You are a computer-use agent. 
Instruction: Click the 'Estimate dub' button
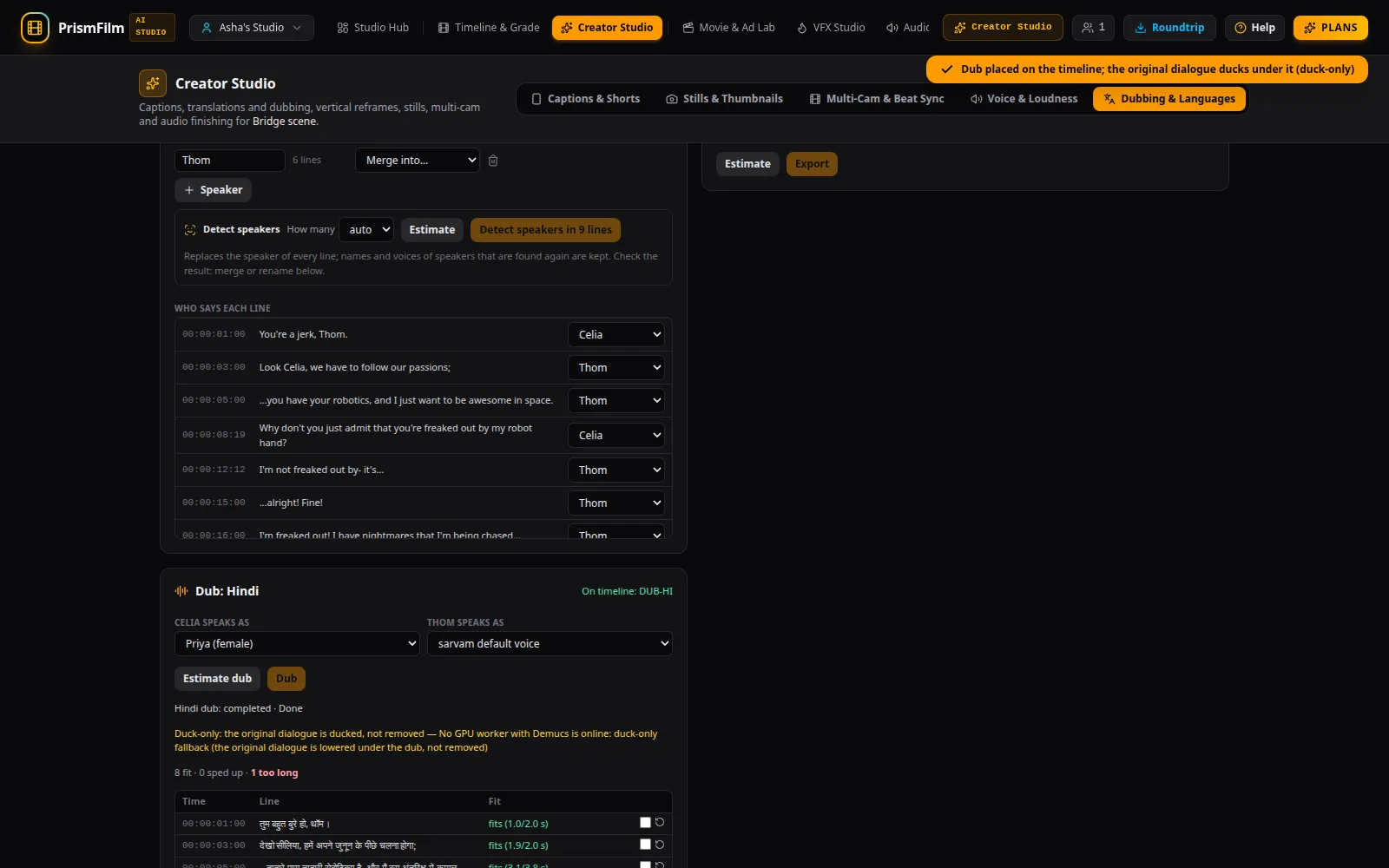pos(217,679)
